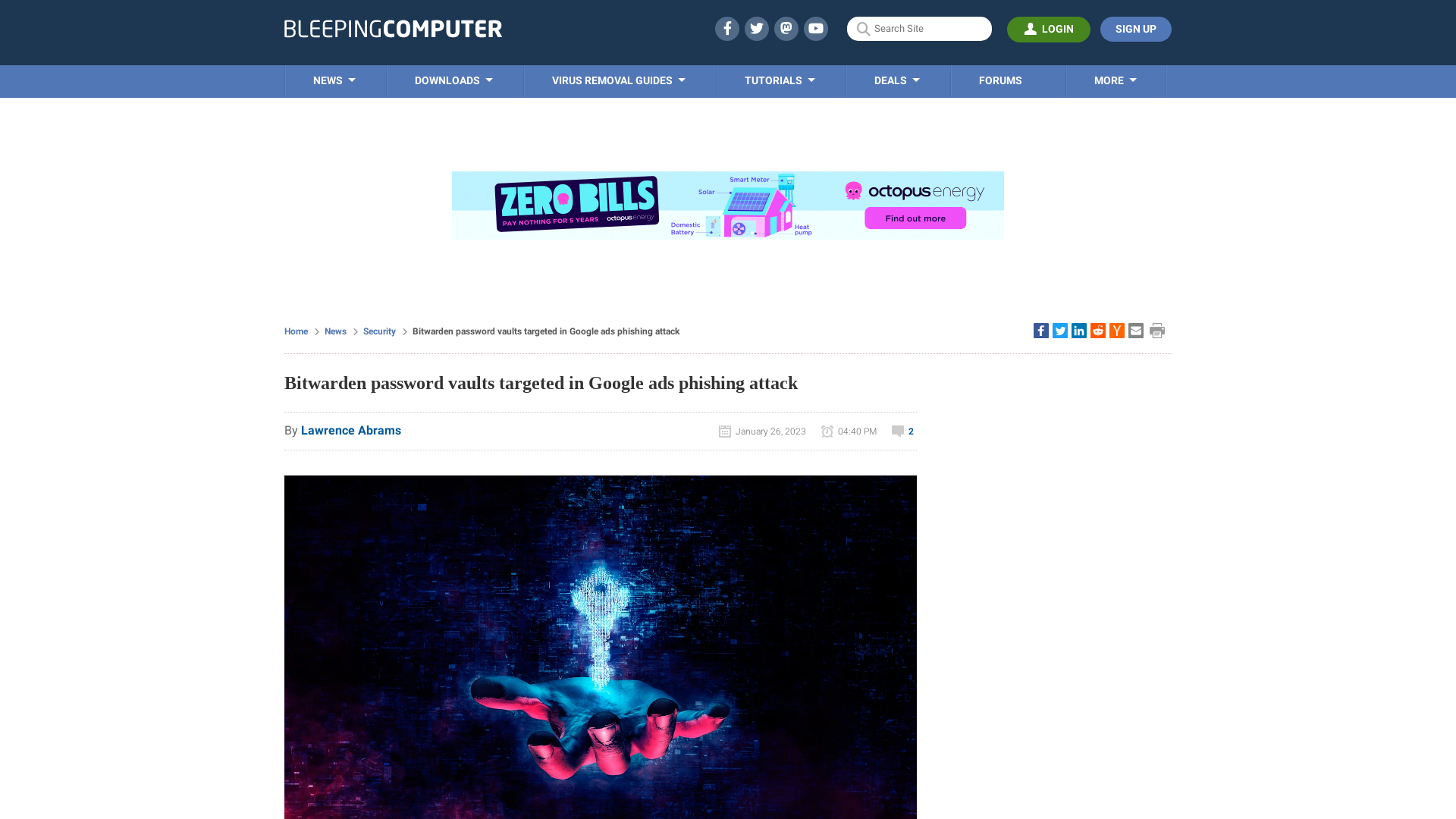Click the Email share icon
This screenshot has width=1456, height=819.
pos(1135,330)
